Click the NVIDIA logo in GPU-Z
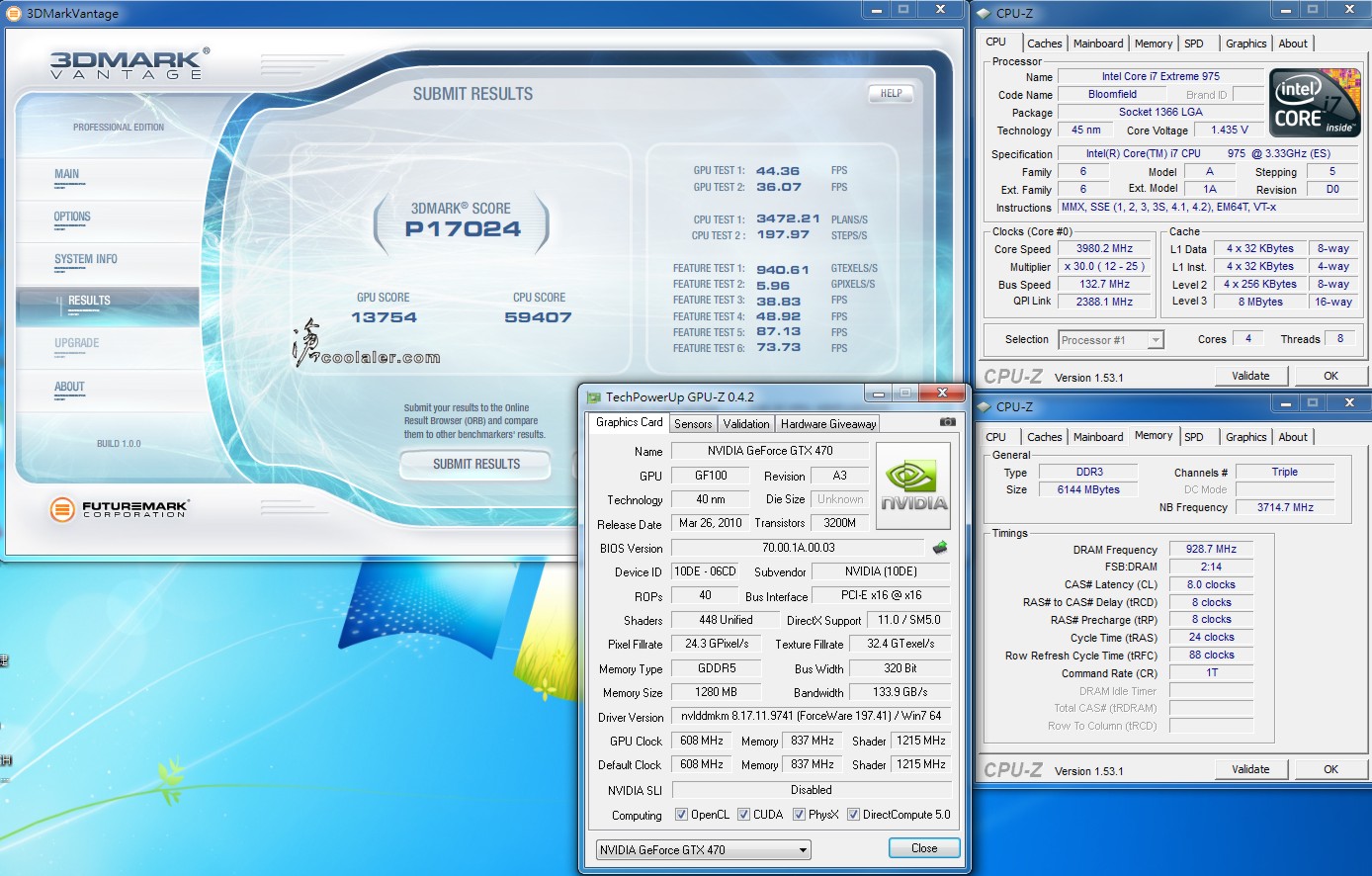 (913, 484)
